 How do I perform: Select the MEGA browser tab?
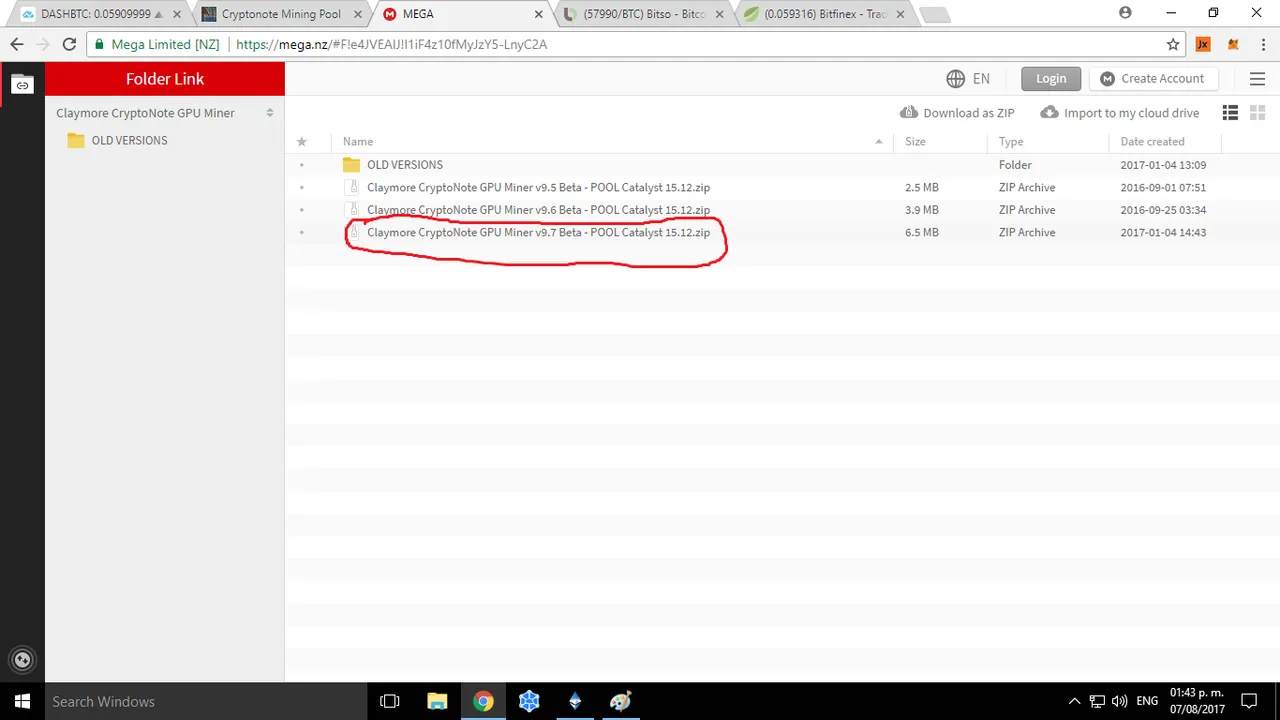(x=462, y=14)
